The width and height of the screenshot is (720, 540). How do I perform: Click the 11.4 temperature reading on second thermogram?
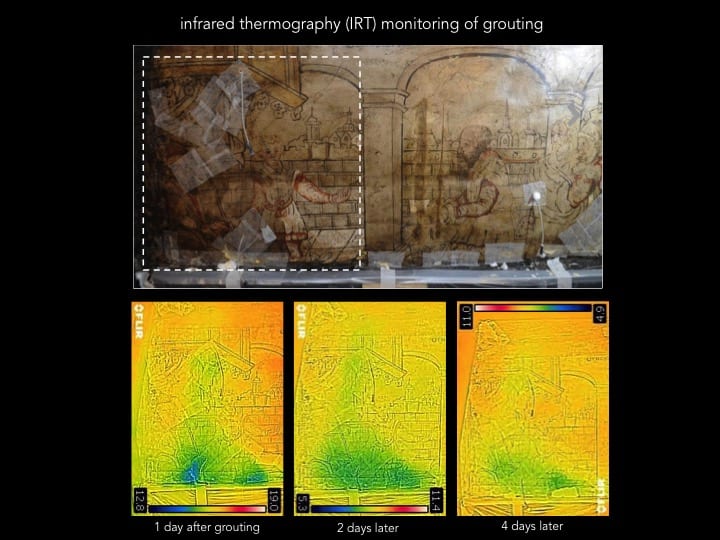click(436, 501)
